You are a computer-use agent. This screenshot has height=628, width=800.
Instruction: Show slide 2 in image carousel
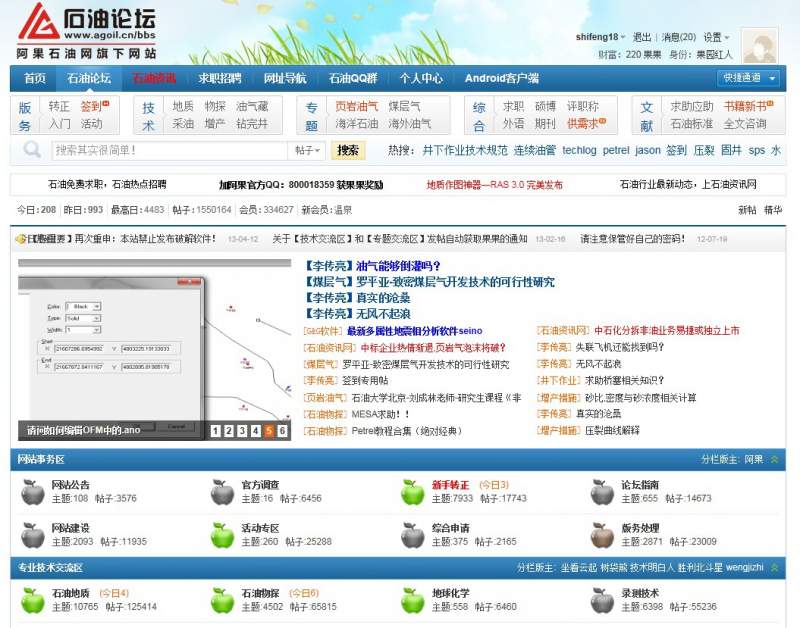click(229, 431)
